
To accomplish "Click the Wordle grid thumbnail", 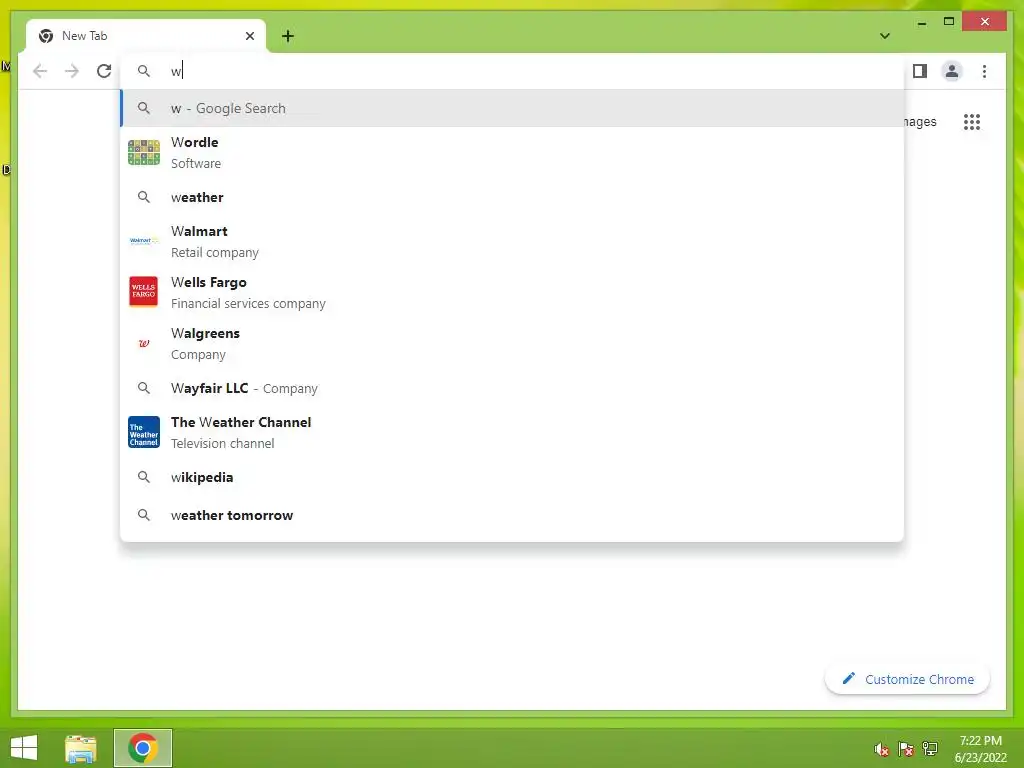I will pos(144,152).
